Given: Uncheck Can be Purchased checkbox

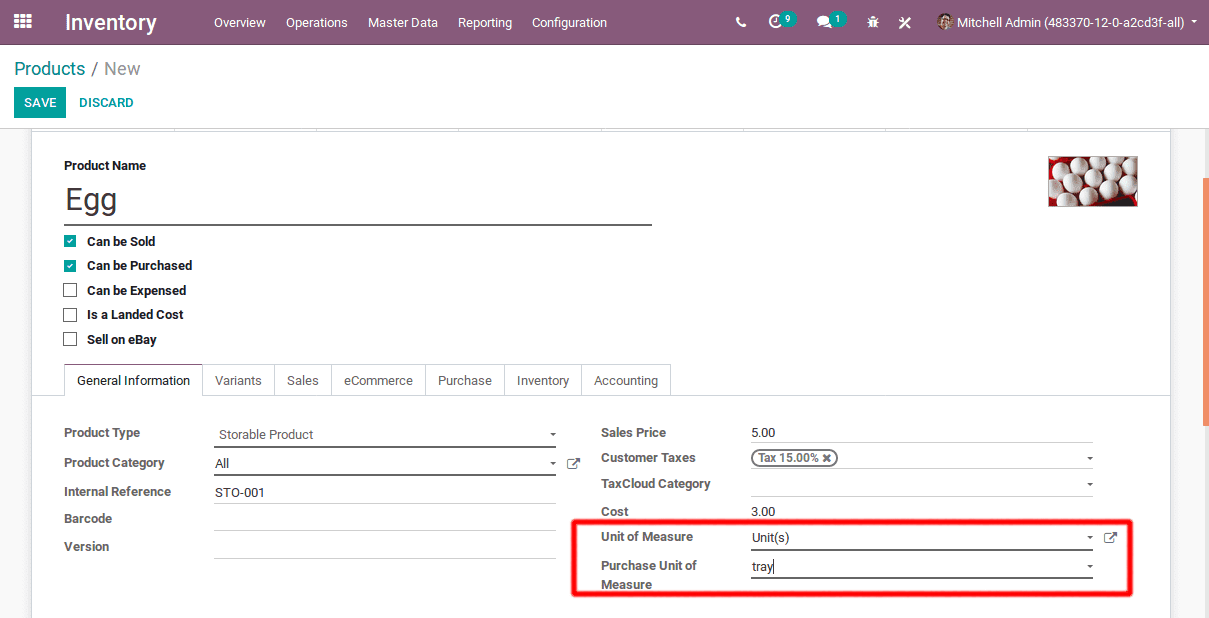Looking at the screenshot, I should tap(70, 266).
